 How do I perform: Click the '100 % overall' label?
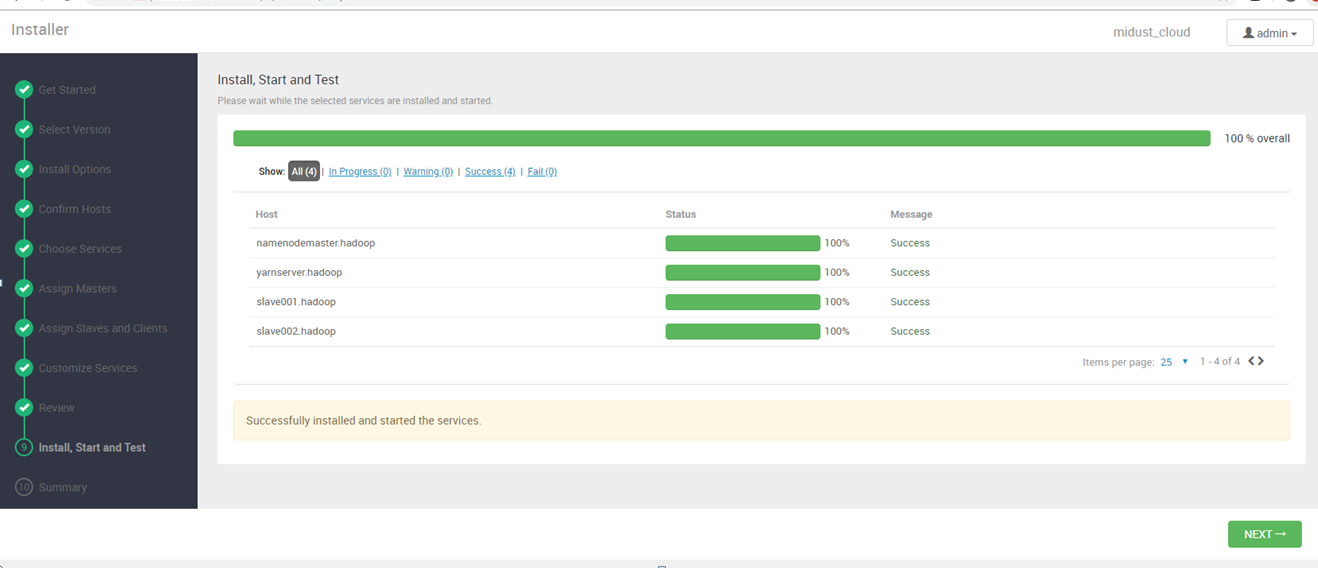1257,139
